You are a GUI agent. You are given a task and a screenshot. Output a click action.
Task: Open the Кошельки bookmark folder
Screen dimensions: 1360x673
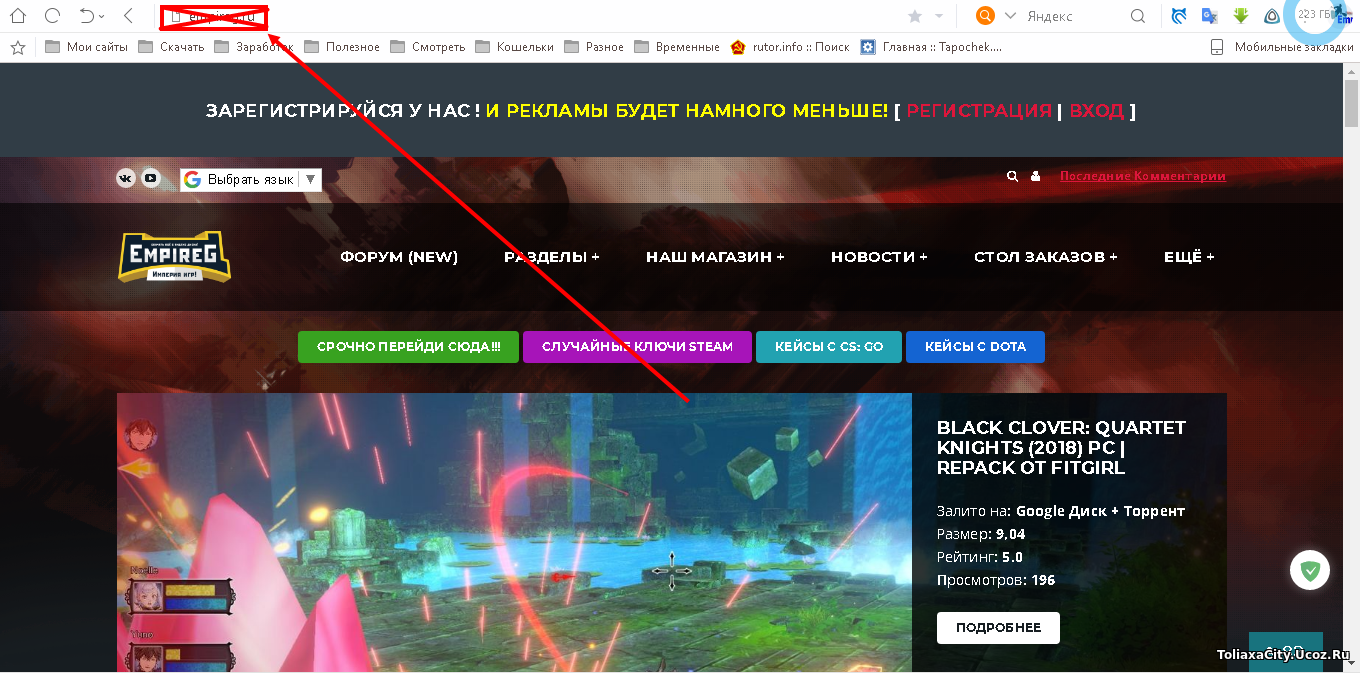coord(514,47)
